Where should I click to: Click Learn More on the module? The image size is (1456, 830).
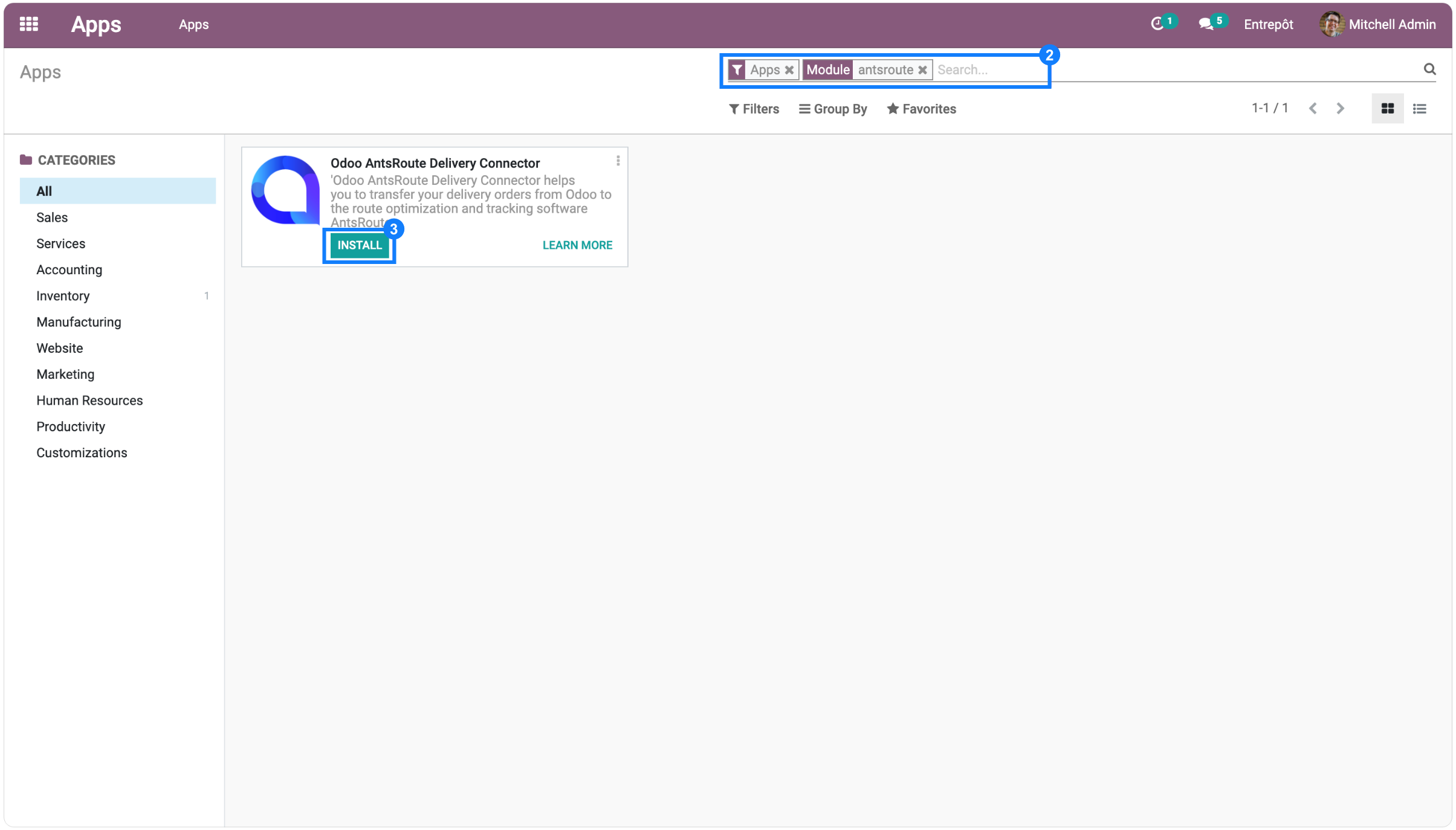577,245
